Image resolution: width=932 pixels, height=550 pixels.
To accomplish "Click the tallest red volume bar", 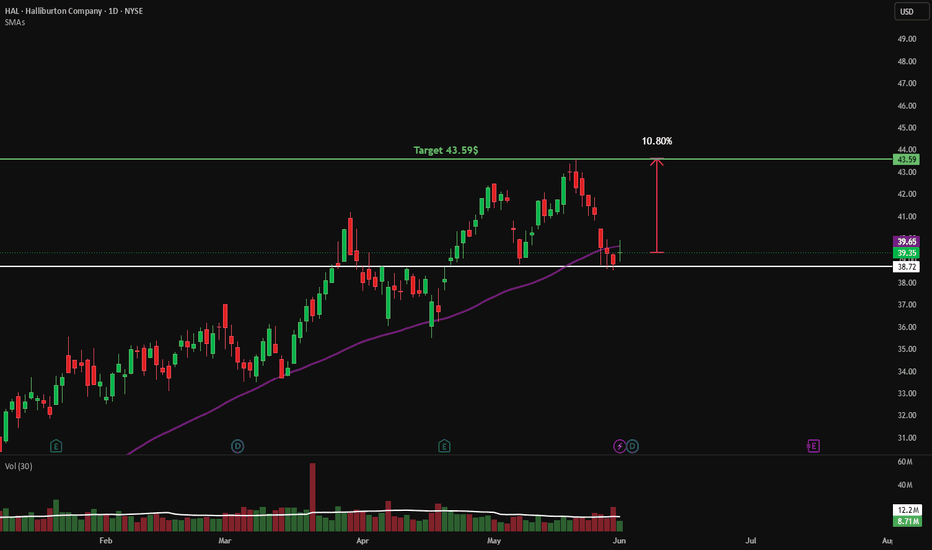I will pos(313,497).
